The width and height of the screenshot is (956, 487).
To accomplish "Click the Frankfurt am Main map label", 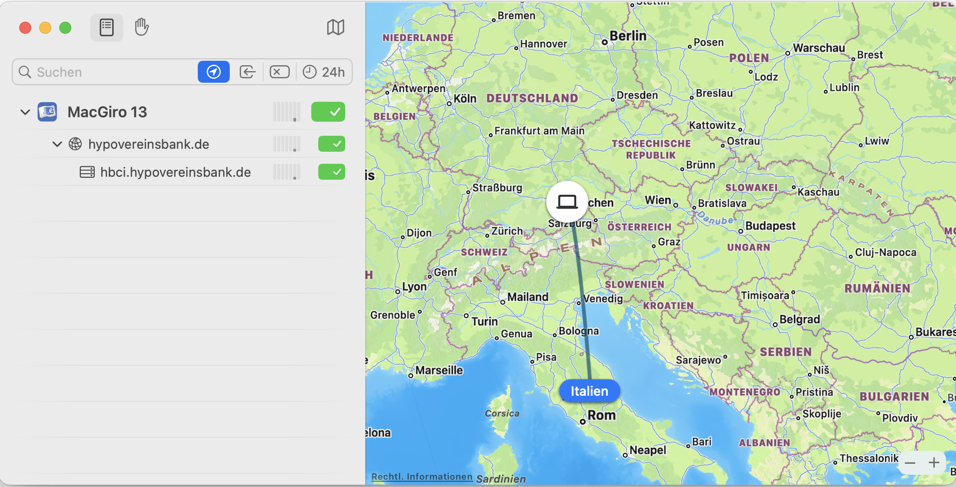I will click(x=540, y=130).
